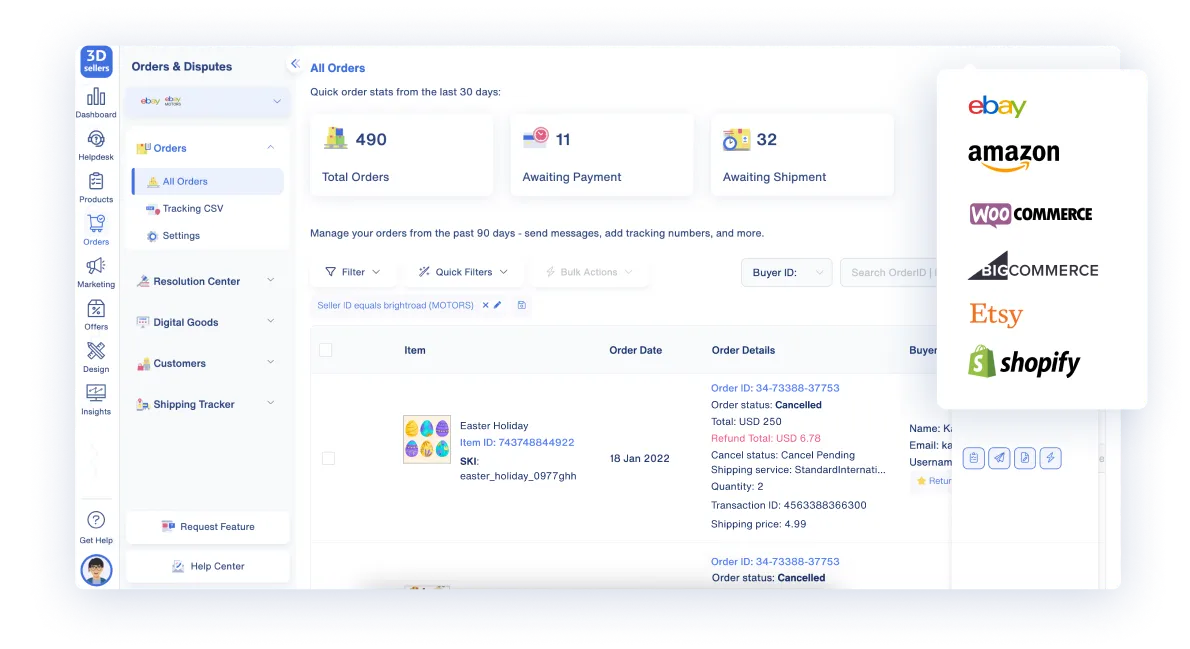
Task: Click the All Orders page heading
Action: (x=338, y=68)
